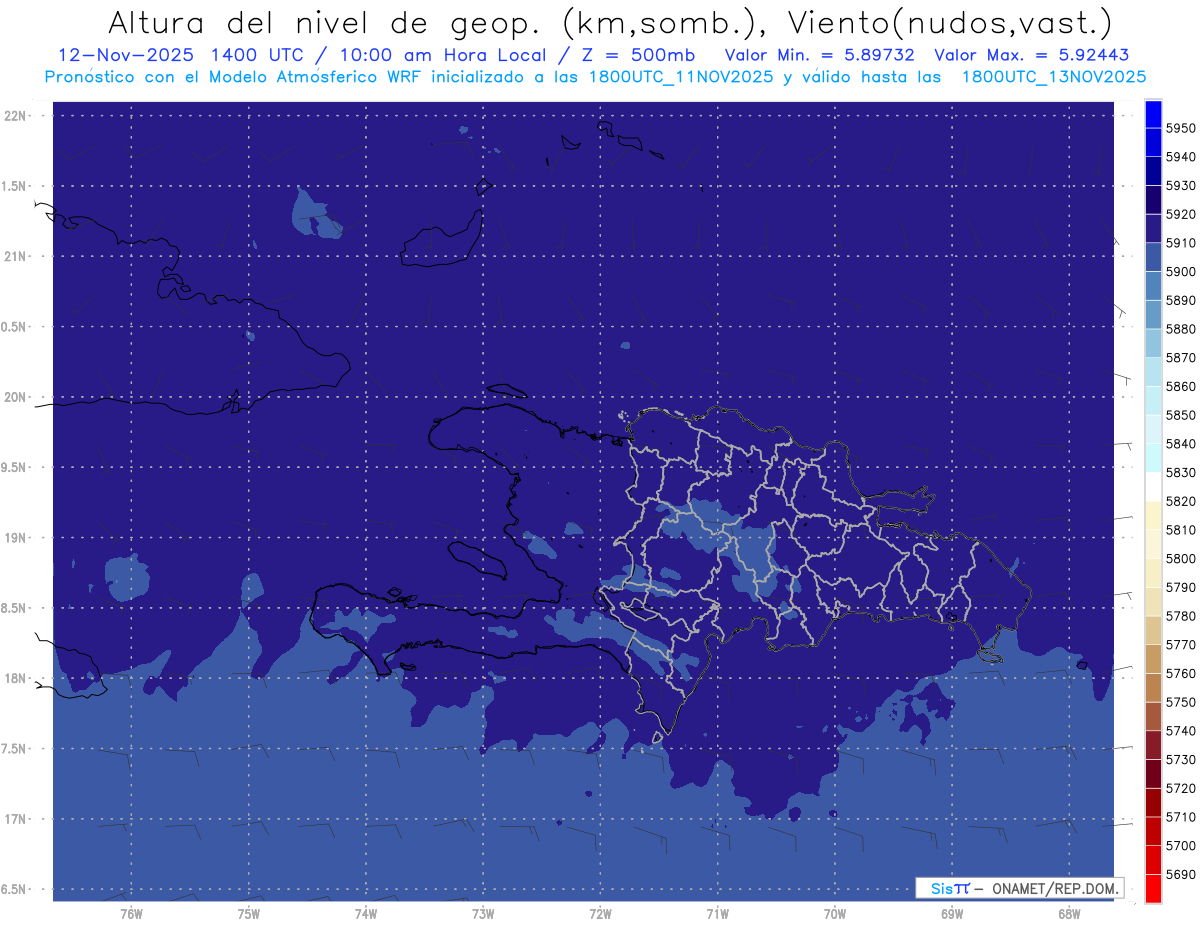Click the '73W' longitude label

pos(483,914)
